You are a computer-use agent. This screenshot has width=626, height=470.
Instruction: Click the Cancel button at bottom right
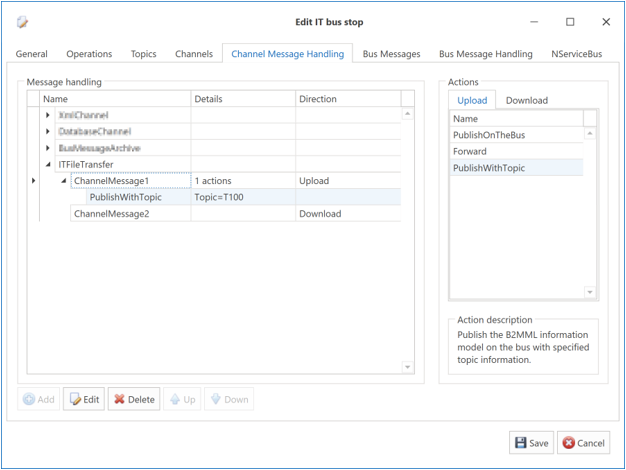point(582,443)
